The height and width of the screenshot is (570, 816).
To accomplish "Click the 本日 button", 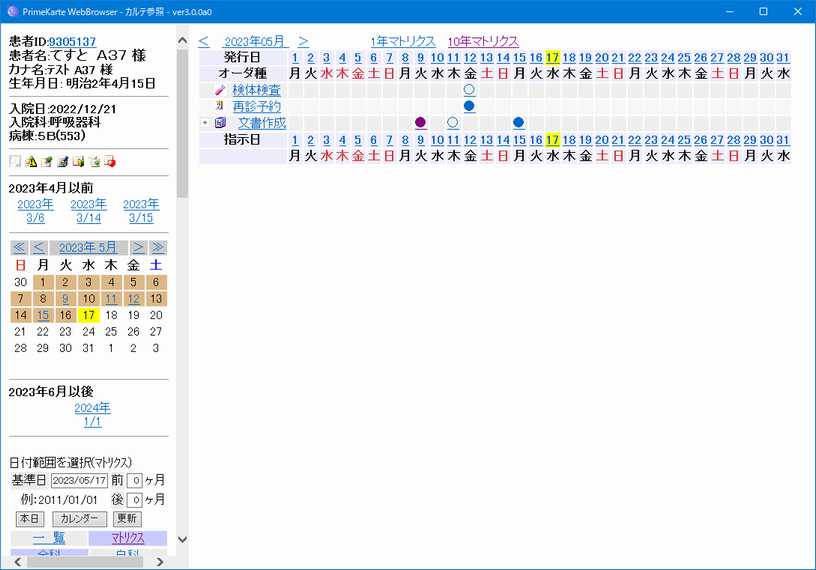I will 30,519.
